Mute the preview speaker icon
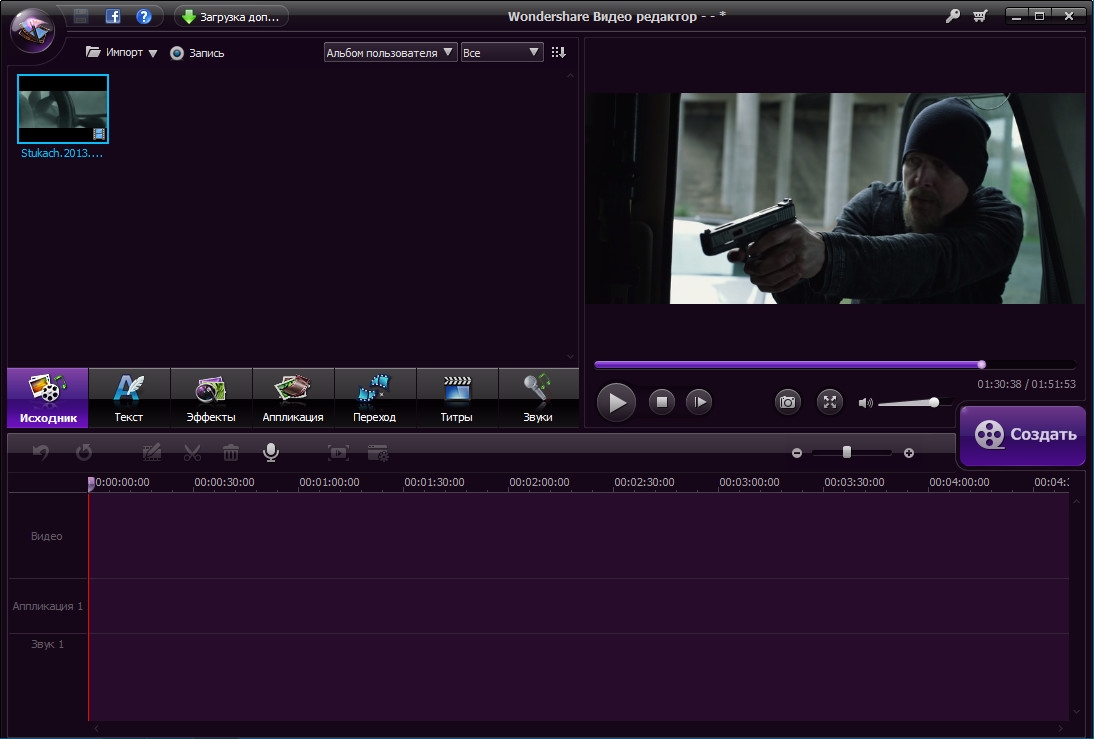This screenshot has height=739, width=1094. pos(865,403)
